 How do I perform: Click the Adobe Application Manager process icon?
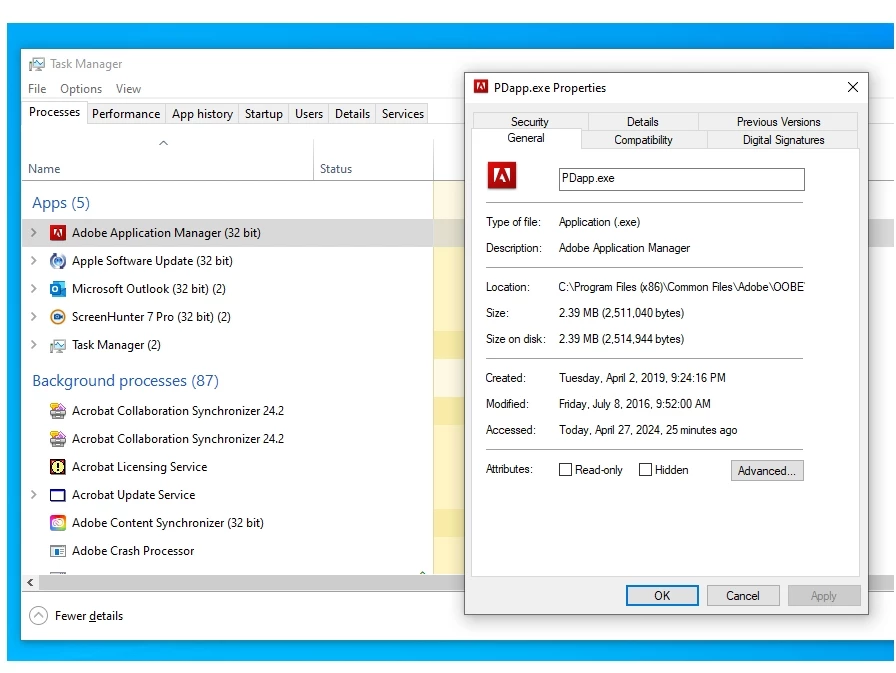(x=58, y=233)
